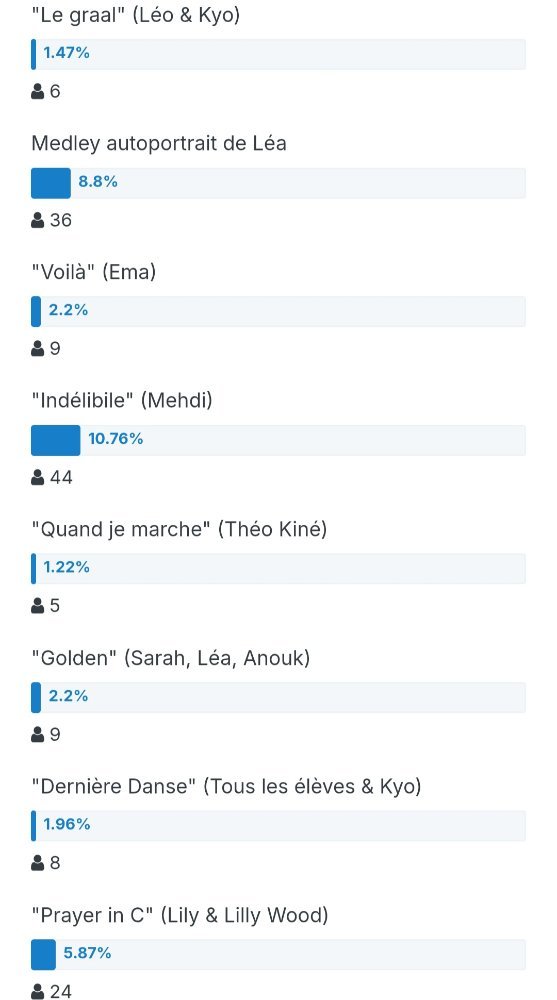Click the 5.87% progress bar
The width and height of the screenshot is (557, 1000).
(278, 954)
